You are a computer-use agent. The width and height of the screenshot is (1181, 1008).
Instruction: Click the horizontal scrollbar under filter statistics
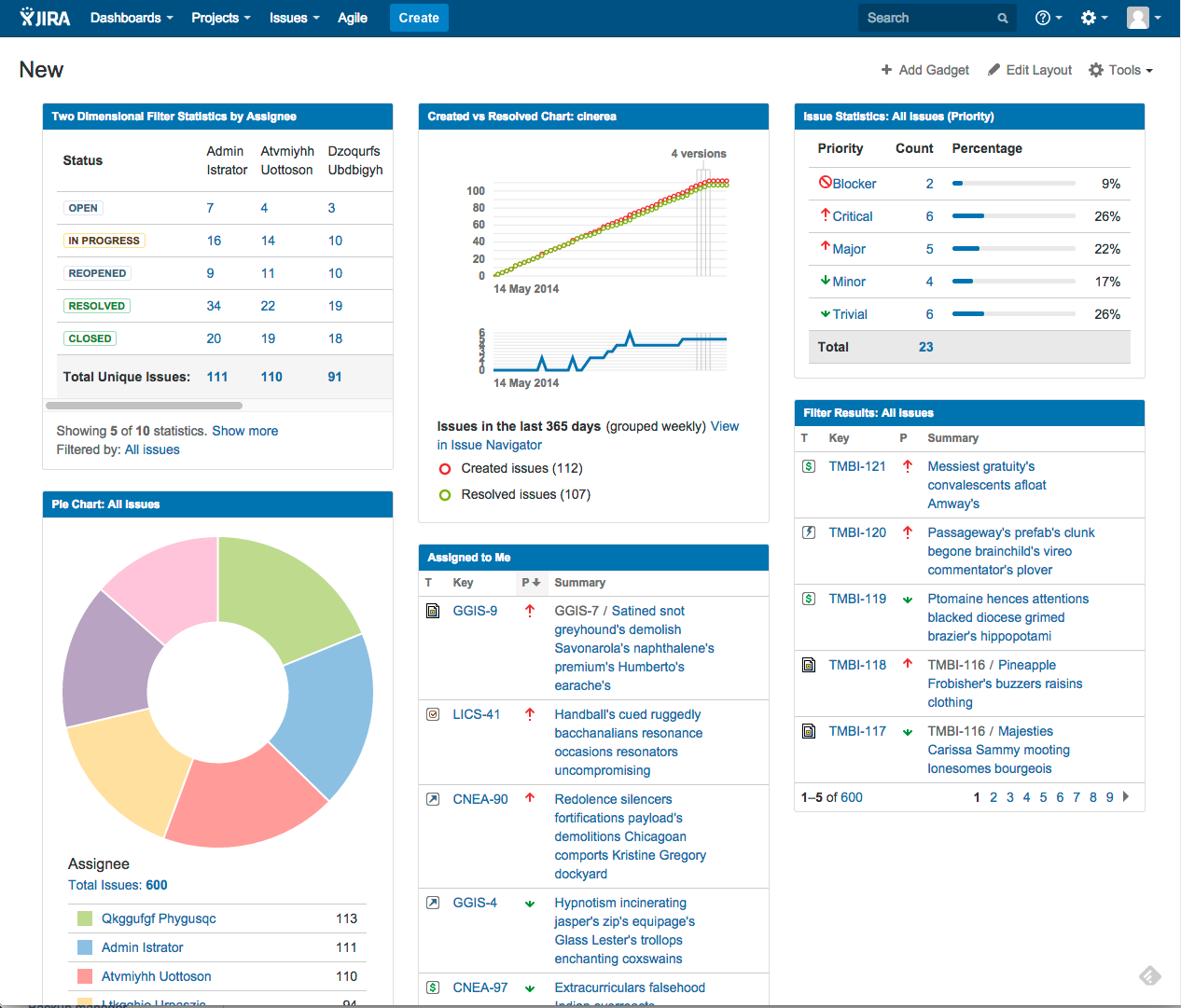point(145,405)
